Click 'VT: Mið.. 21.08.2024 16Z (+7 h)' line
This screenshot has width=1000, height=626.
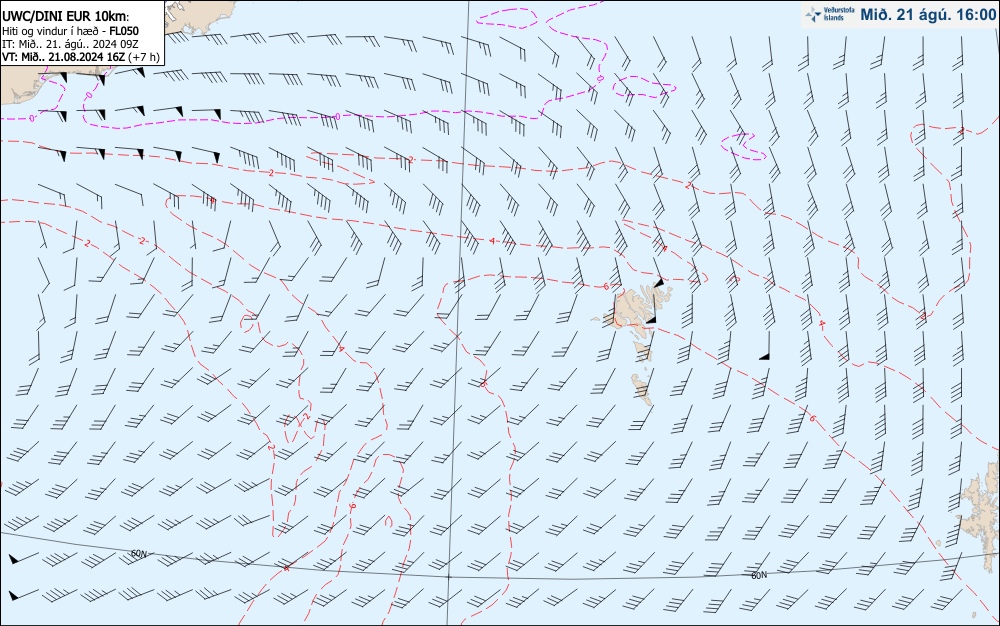80,57
